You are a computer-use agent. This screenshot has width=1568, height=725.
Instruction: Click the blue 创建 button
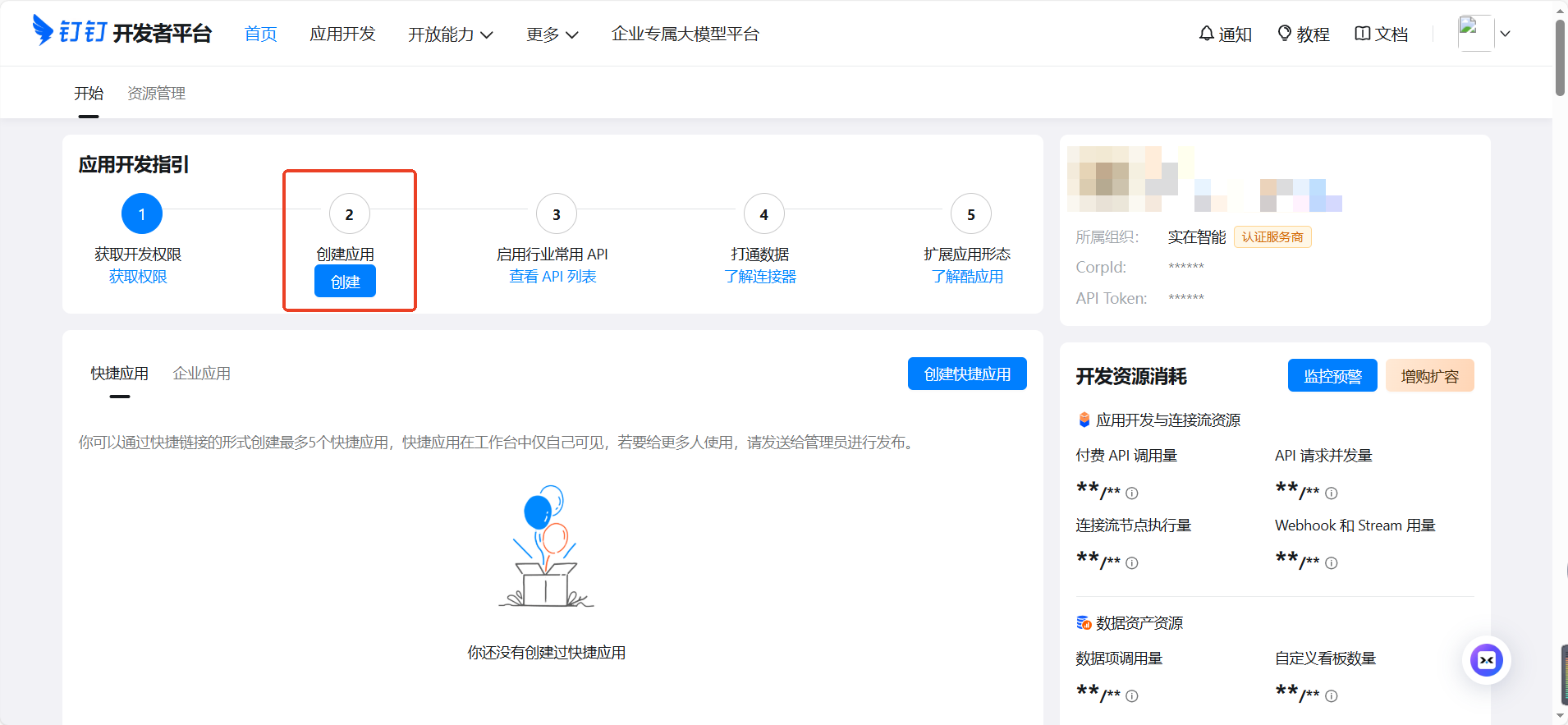coord(345,282)
